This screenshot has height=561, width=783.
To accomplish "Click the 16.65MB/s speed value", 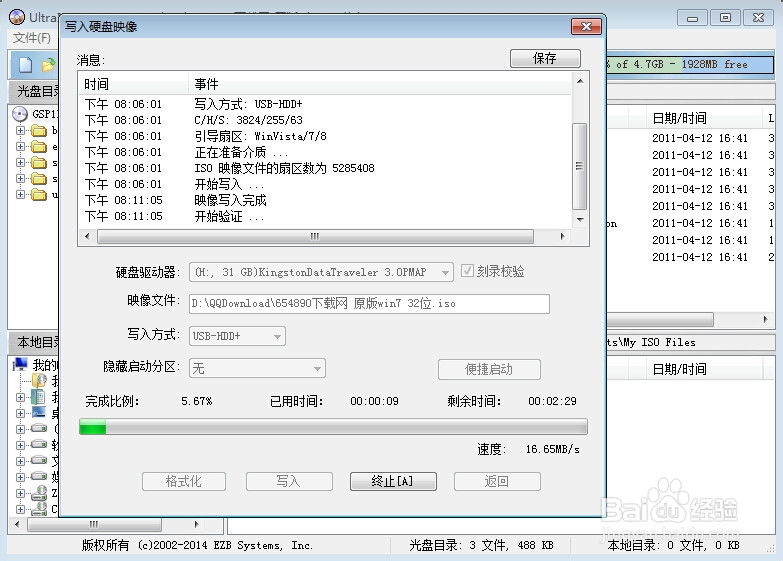I will point(552,450).
